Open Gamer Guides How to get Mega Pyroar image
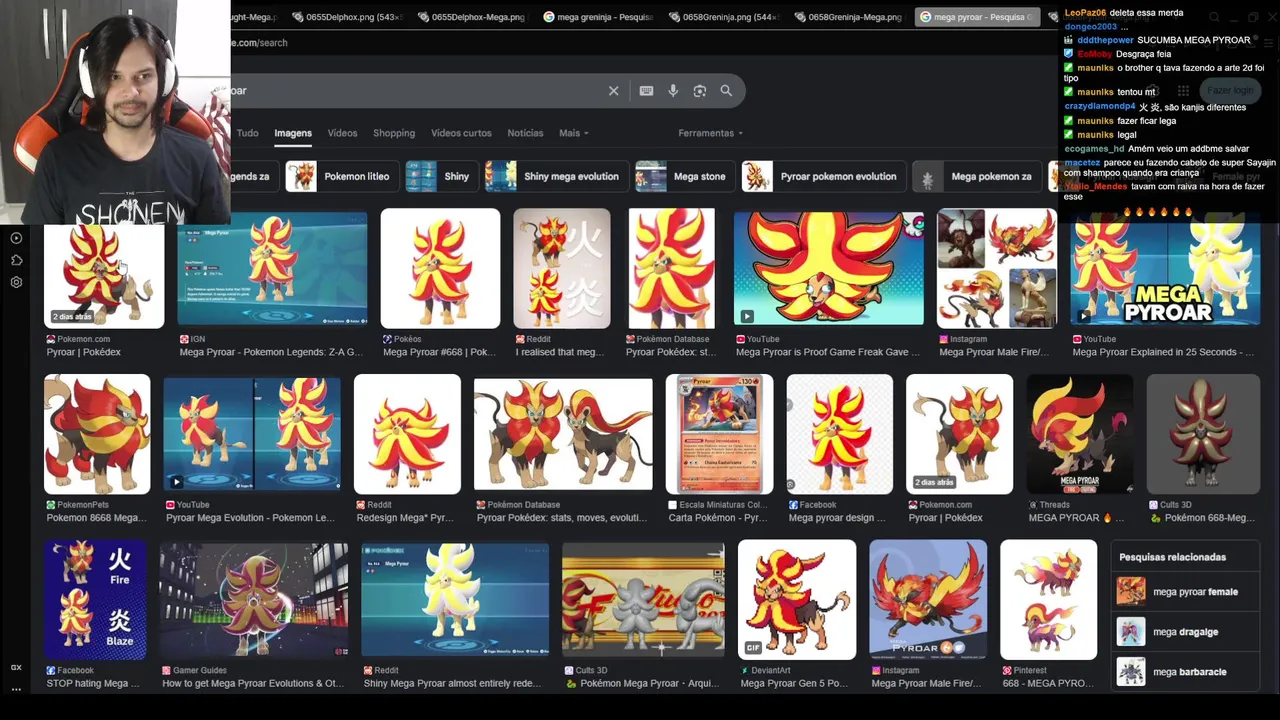The width and height of the screenshot is (1280, 720). (254, 600)
